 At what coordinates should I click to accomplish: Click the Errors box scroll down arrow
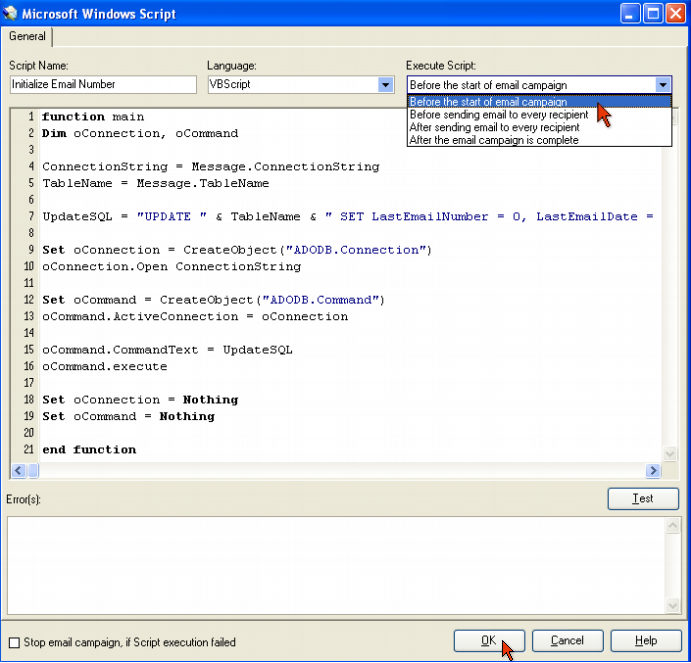pyautogui.click(x=672, y=605)
